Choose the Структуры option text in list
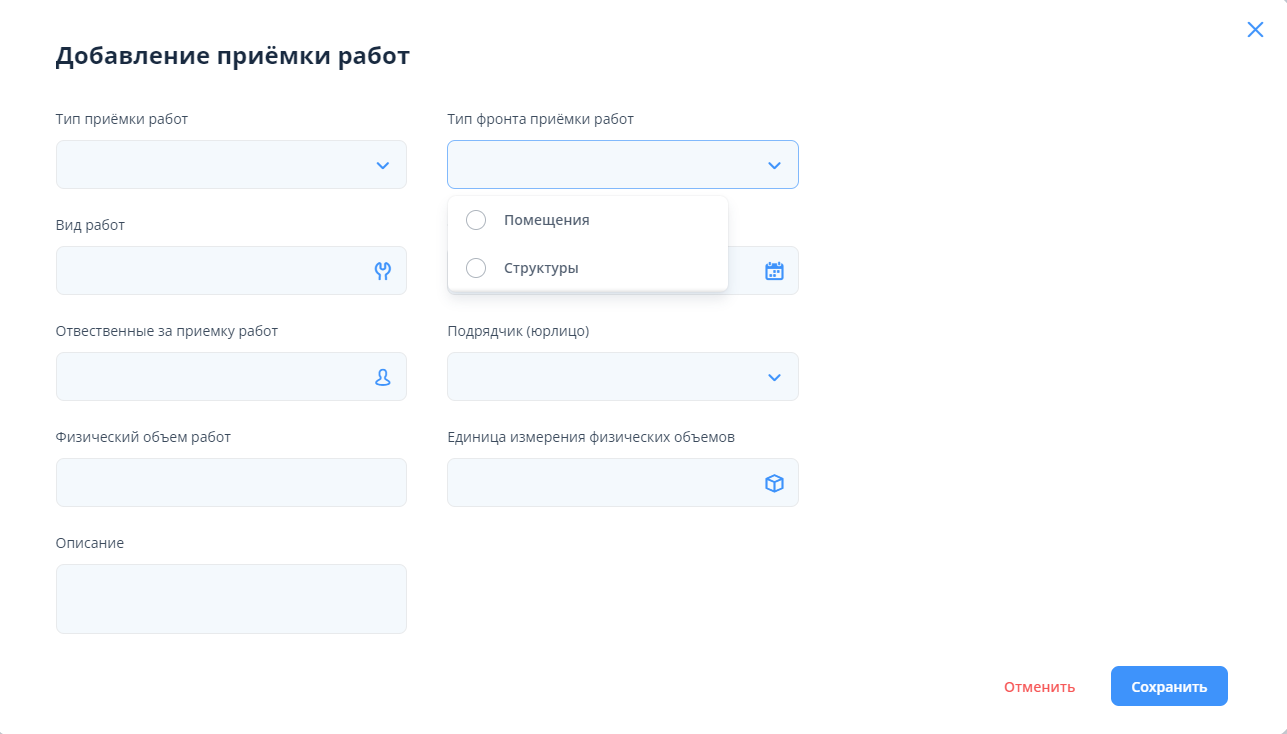 coord(541,268)
